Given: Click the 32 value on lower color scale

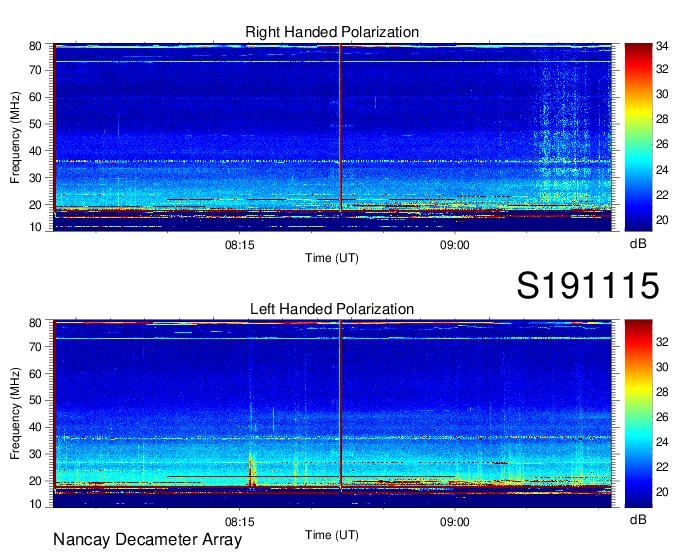Looking at the screenshot, I should point(662,342).
